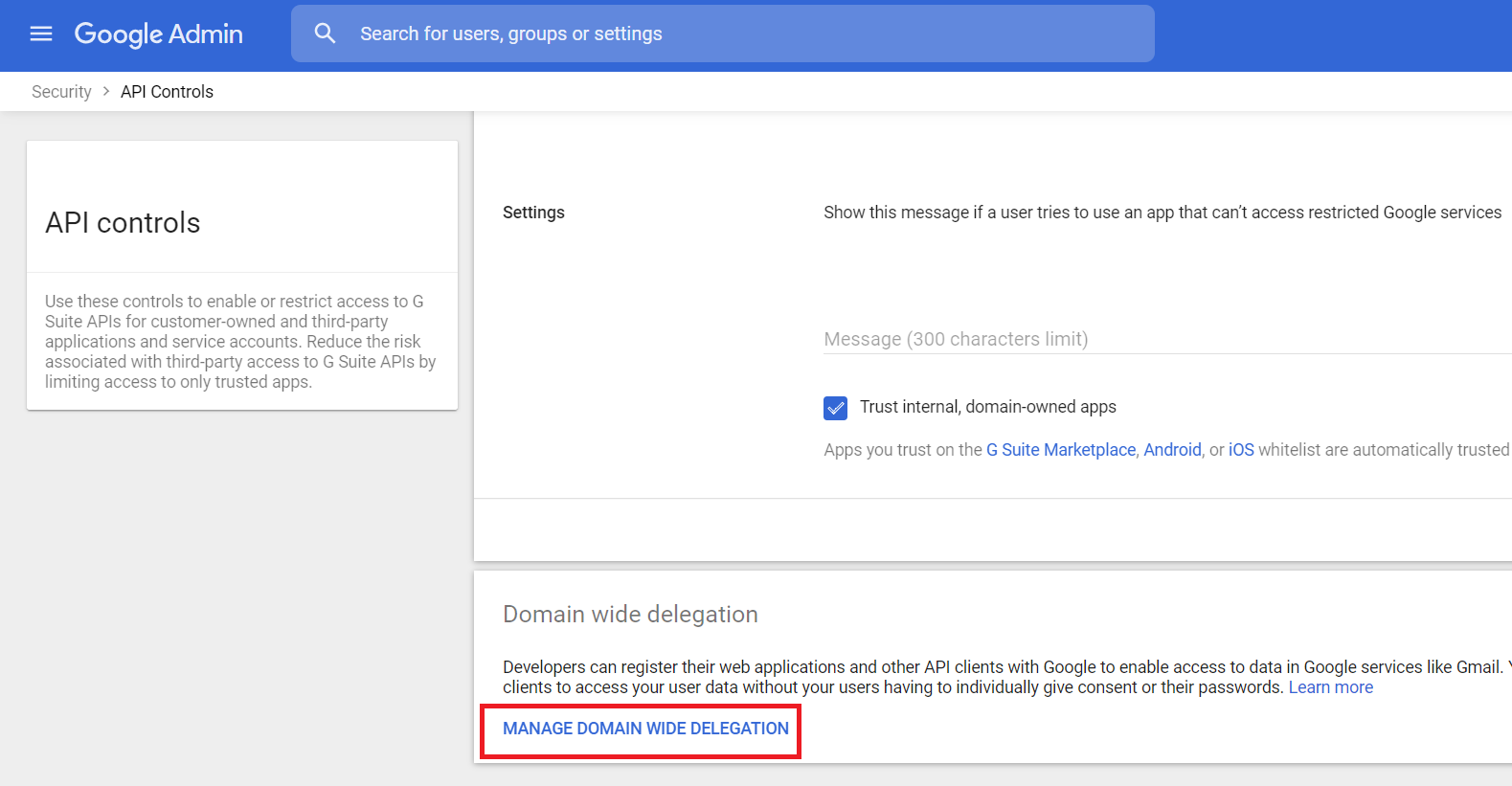Open the Android whitelist link

[x=1172, y=450]
